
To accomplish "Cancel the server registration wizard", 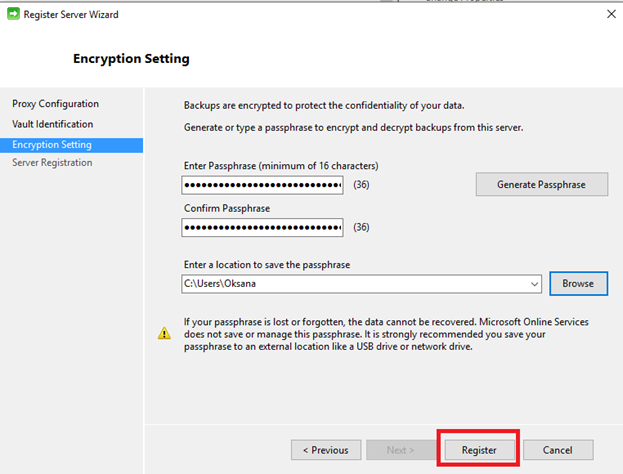I will pos(558,450).
